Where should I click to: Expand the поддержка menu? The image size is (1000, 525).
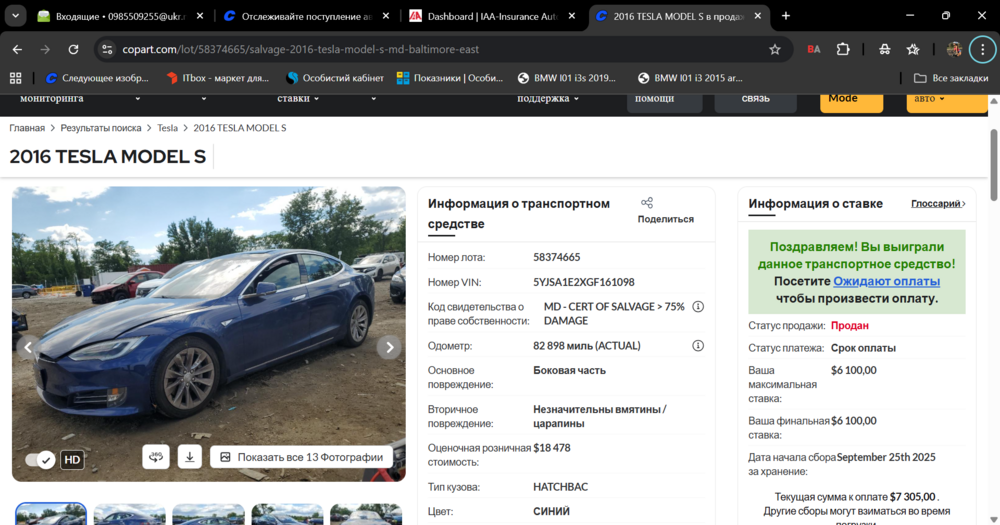(x=548, y=98)
